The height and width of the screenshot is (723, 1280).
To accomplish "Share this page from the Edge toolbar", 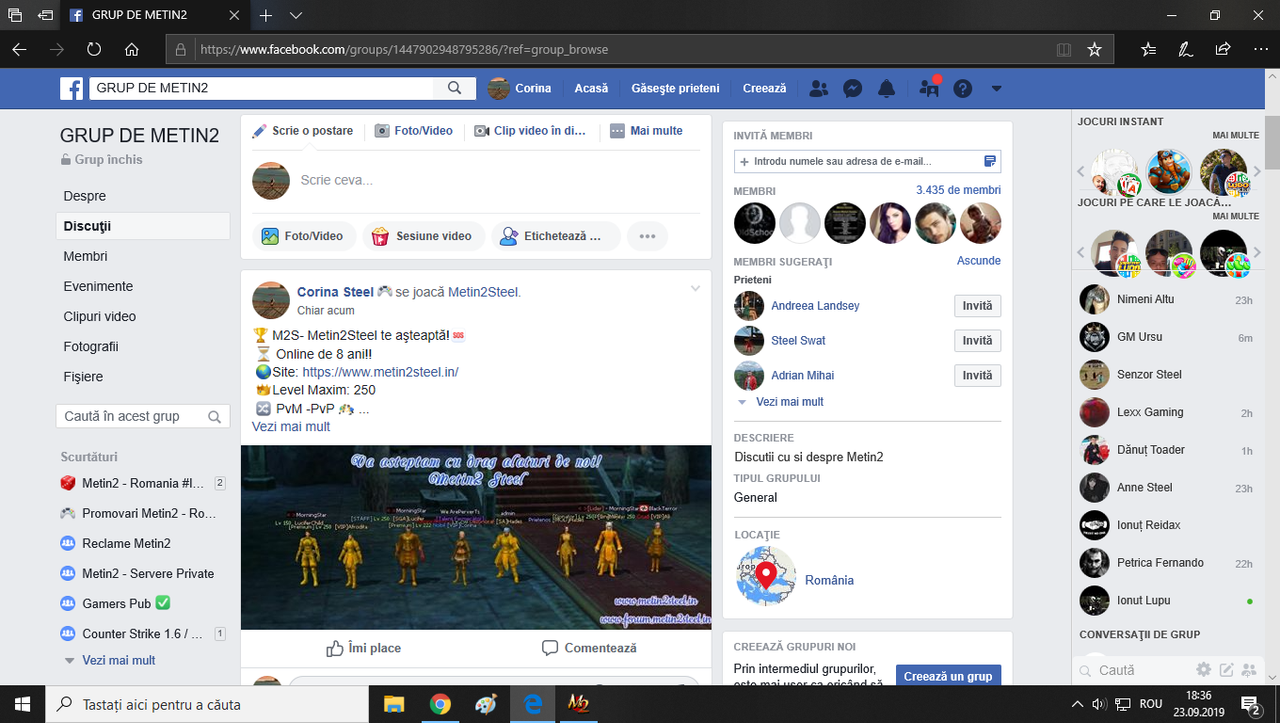I will click(1222, 49).
